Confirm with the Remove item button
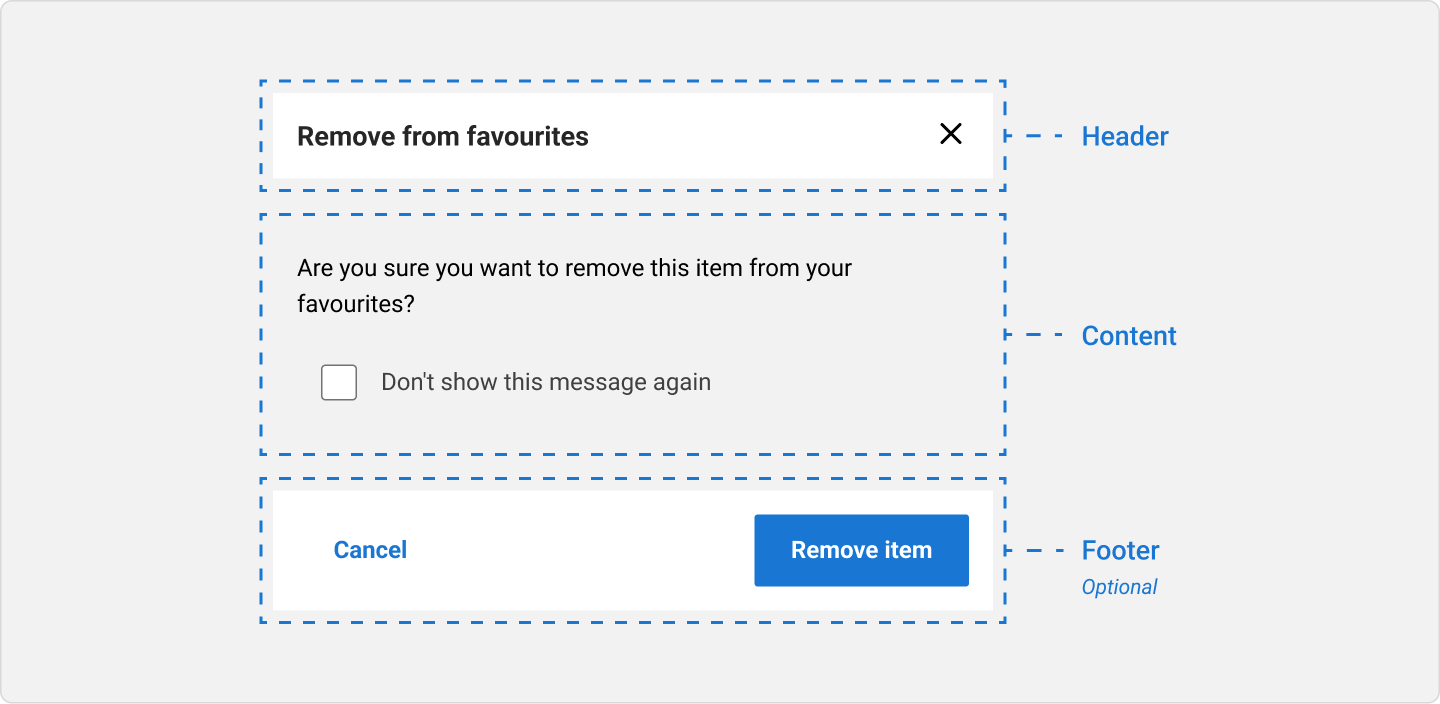This screenshot has width=1440, height=704. point(861,550)
